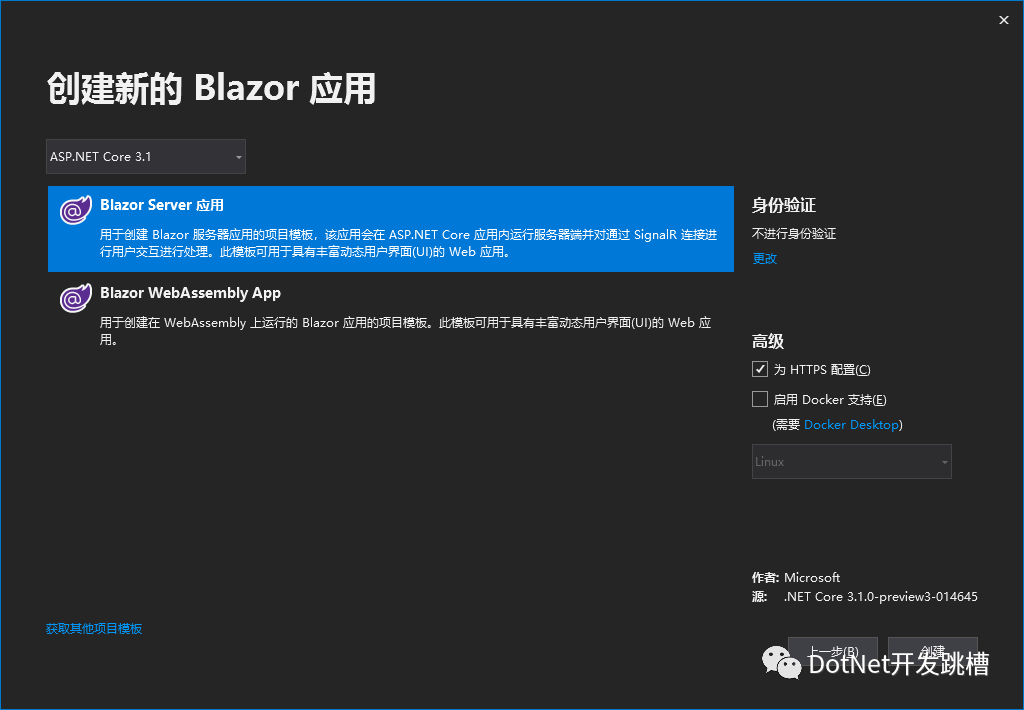
Task: Click the 不进行身份验证 text
Action: click(794, 234)
